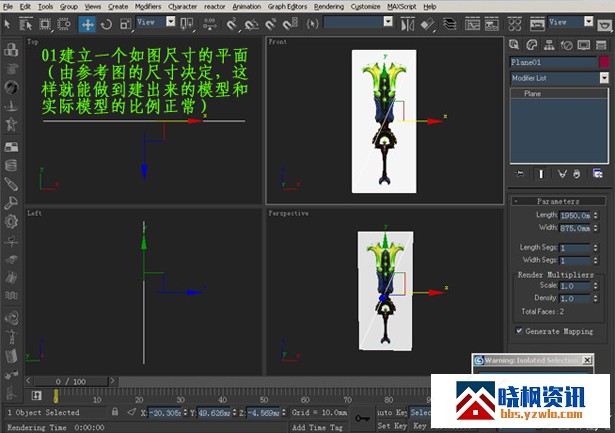Close the Warning Isolated Selection dialog

(x=587, y=360)
